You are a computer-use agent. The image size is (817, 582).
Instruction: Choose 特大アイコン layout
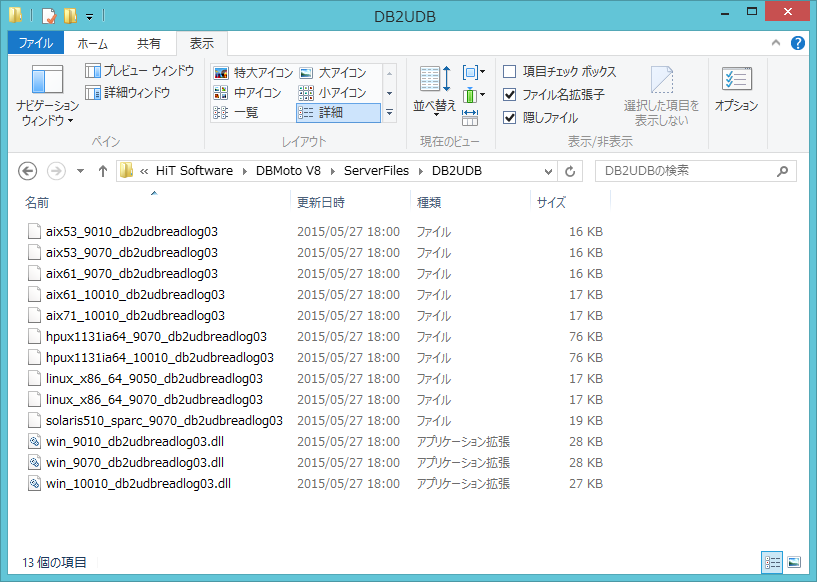[x=253, y=73]
